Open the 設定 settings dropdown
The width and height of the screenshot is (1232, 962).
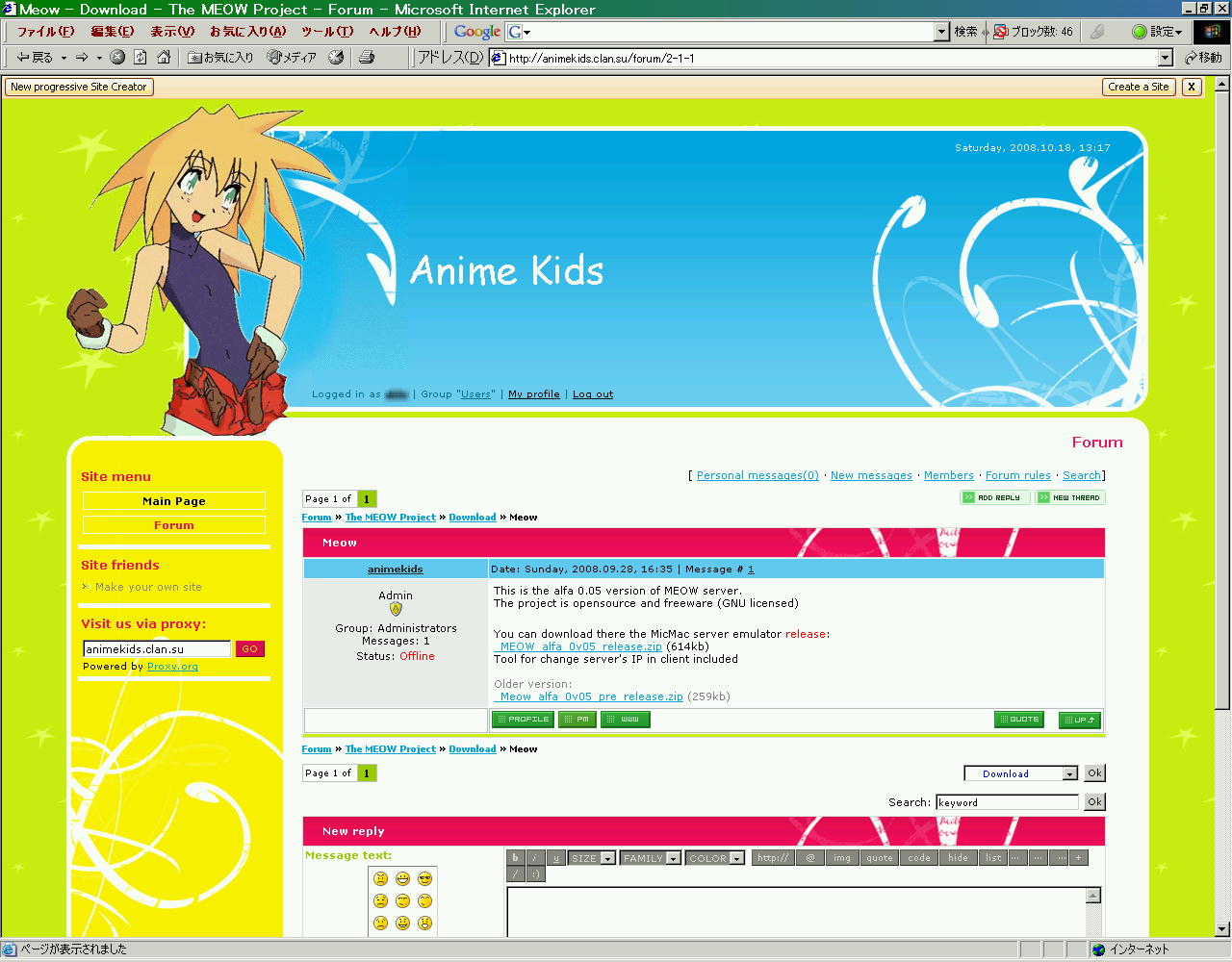[1157, 32]
